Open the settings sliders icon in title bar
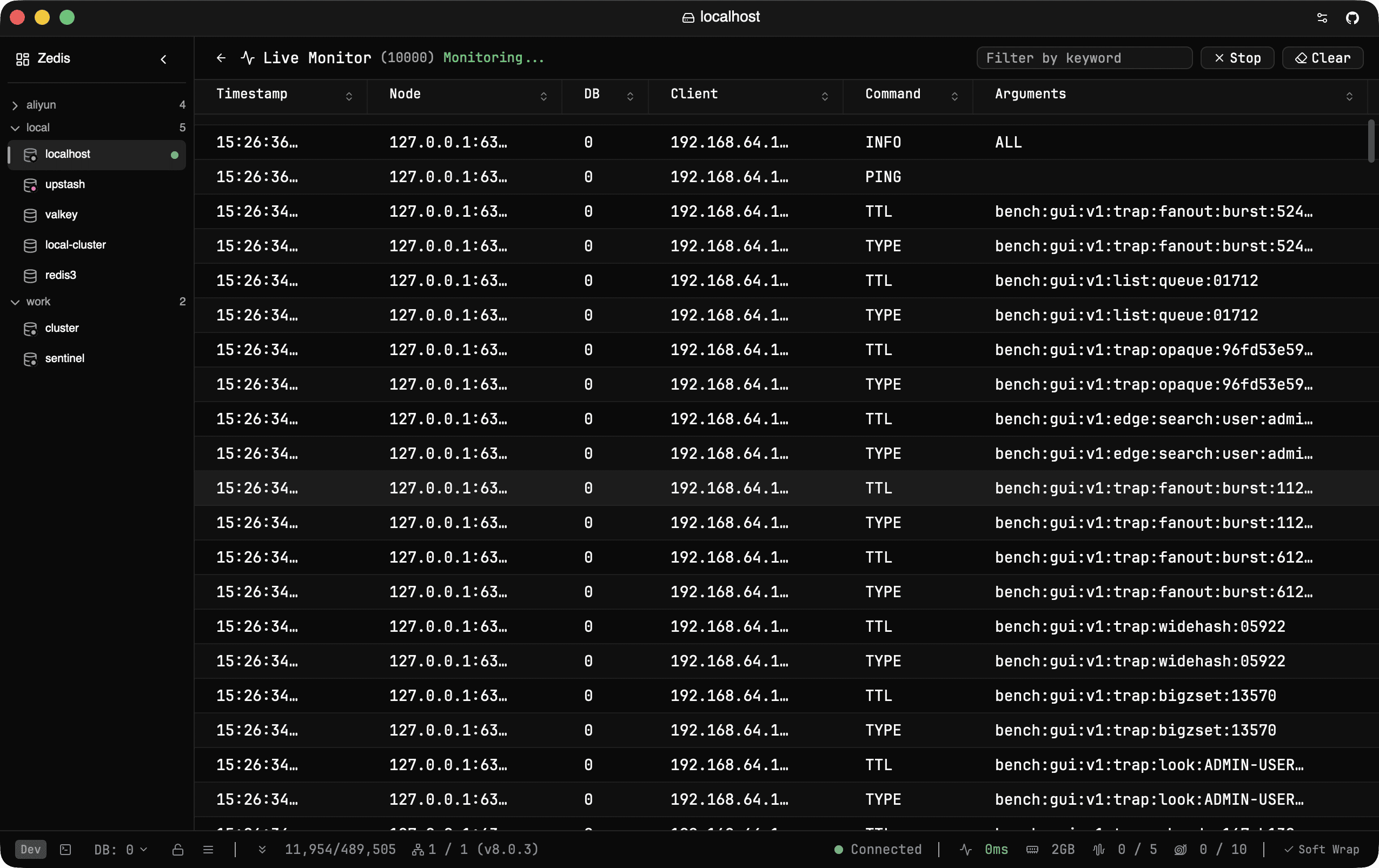Image resolution: width=1379 pixels, height=868 pixels. (1322, 18)
